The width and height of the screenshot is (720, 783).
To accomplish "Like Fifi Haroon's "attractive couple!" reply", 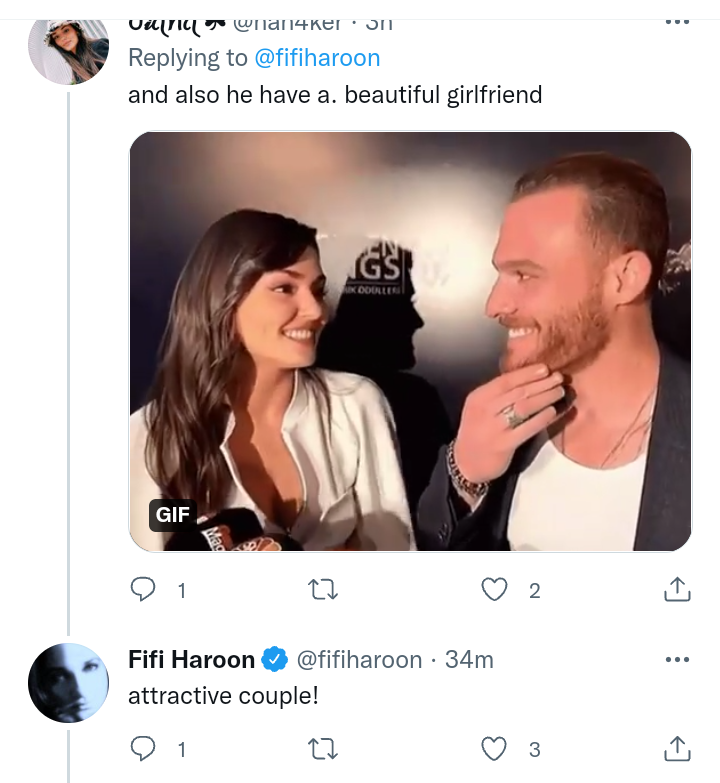I will coord(495,747).
